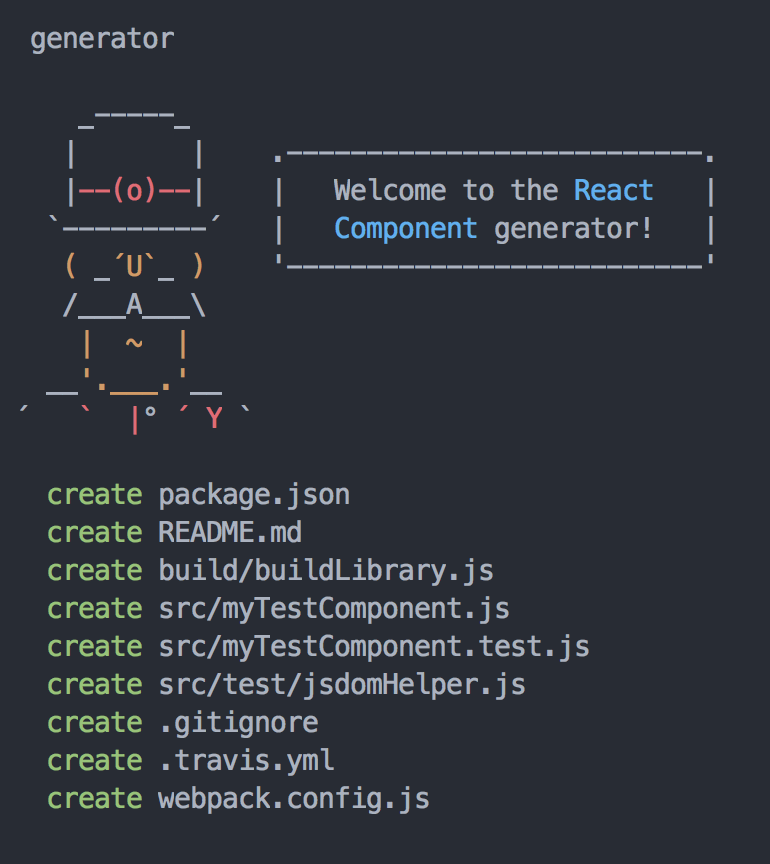Click the word "generator" at the top
Image resolution: width=770 pixels, height=864 pixels.
pos(103,40)
